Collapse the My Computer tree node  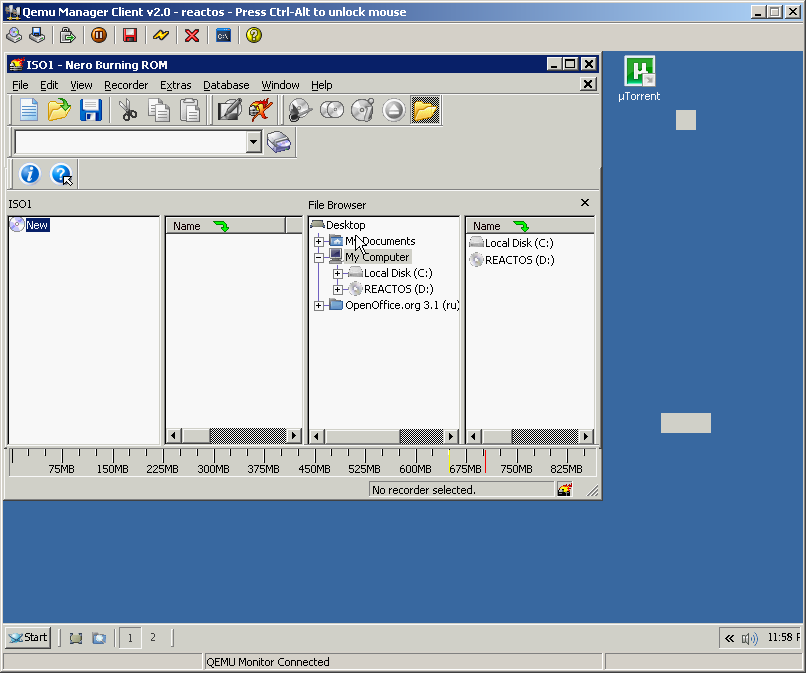tap(319, 257)
